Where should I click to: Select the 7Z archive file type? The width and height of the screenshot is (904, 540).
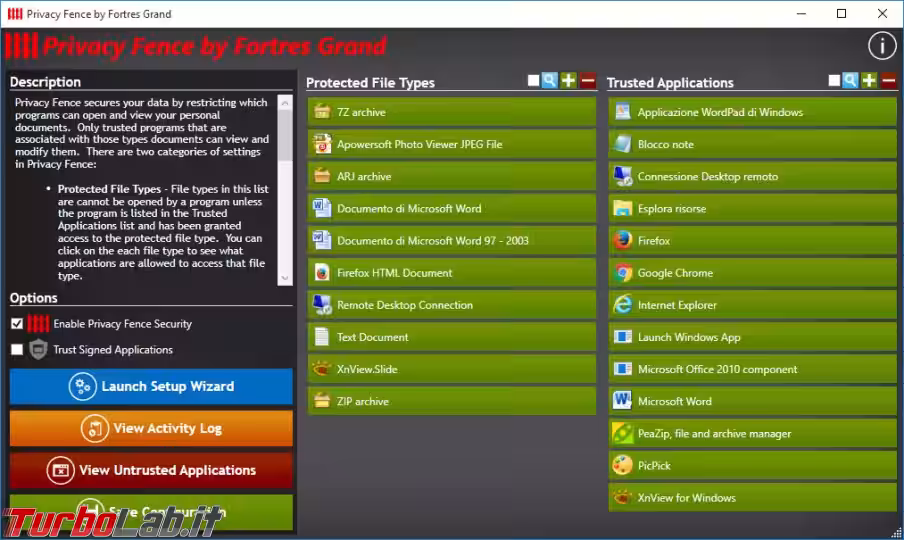[452, 112]
